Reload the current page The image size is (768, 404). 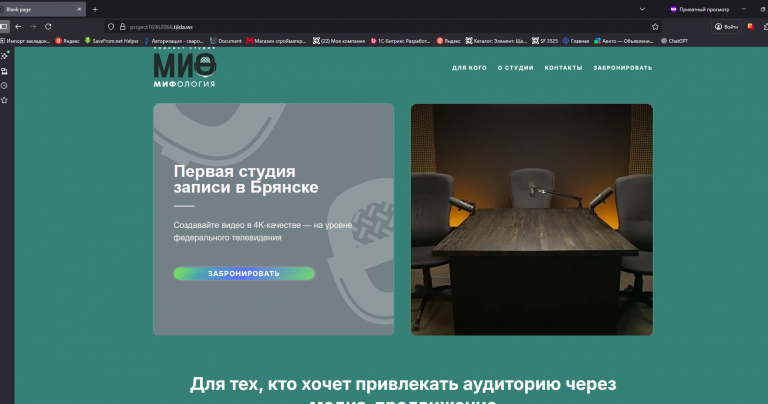pos(48,27)
